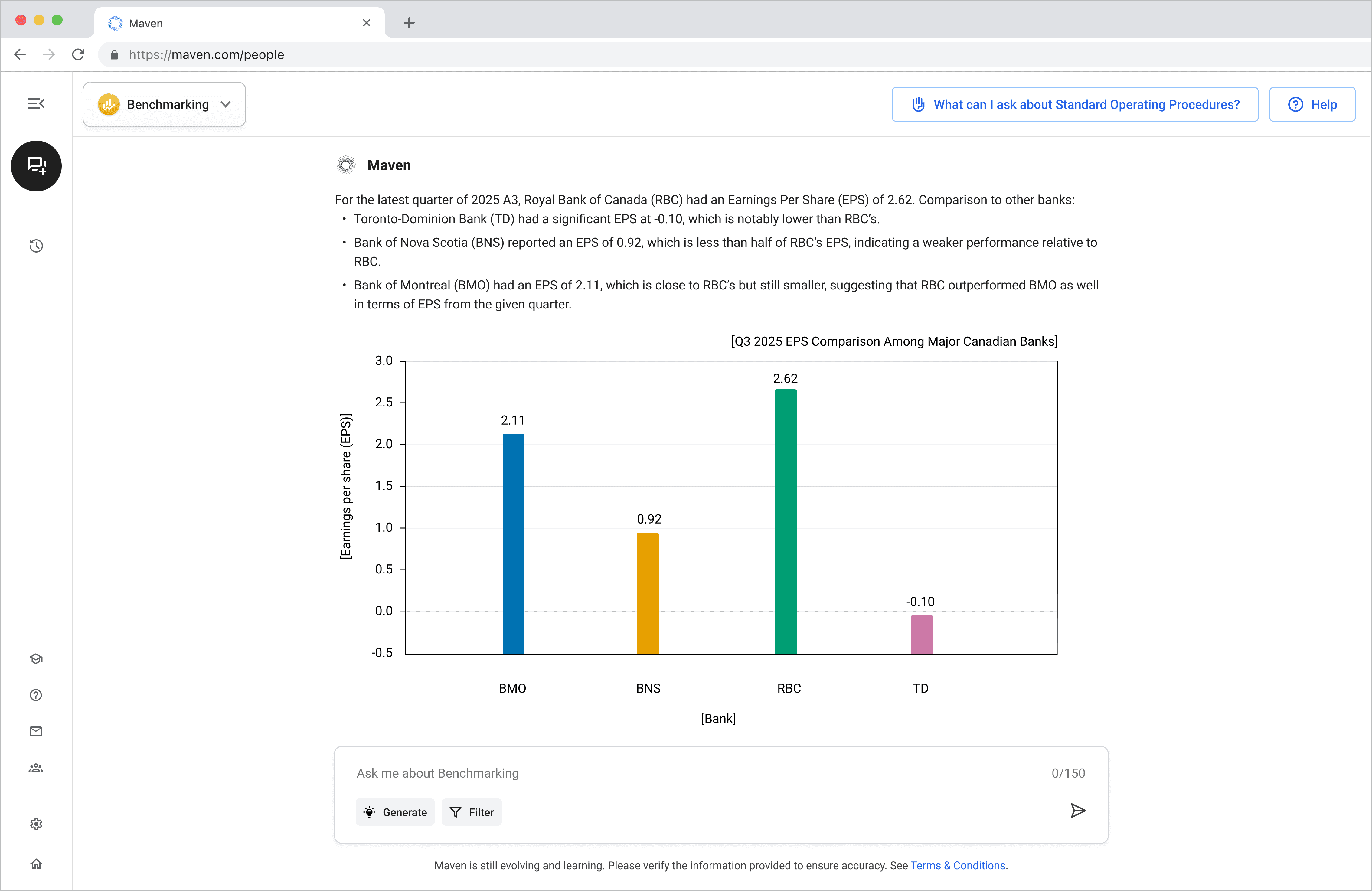Open the settings gear icon
The width and height of the screenshot is (1372, 891).
point(36,824)
